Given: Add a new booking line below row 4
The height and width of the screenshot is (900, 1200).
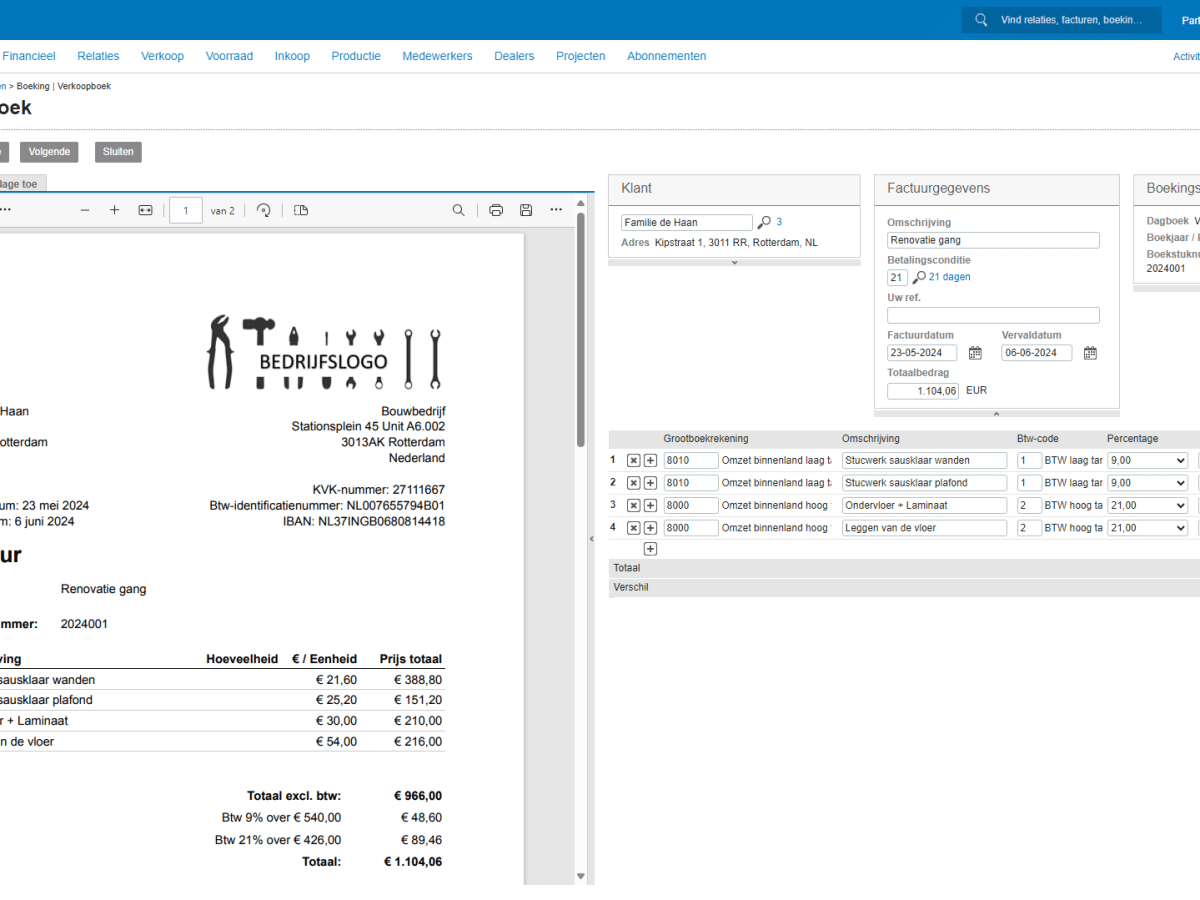Looking at the screenshot, I should [x=650, y=549].
